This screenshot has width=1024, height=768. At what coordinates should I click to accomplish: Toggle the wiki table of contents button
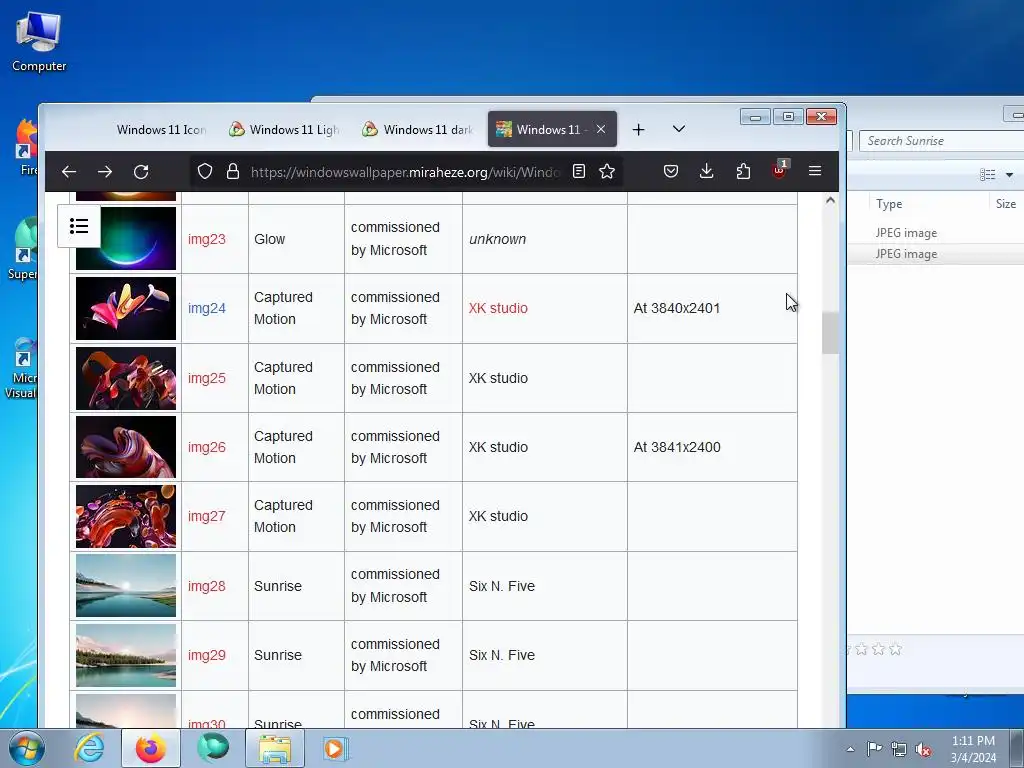[79, 226]
